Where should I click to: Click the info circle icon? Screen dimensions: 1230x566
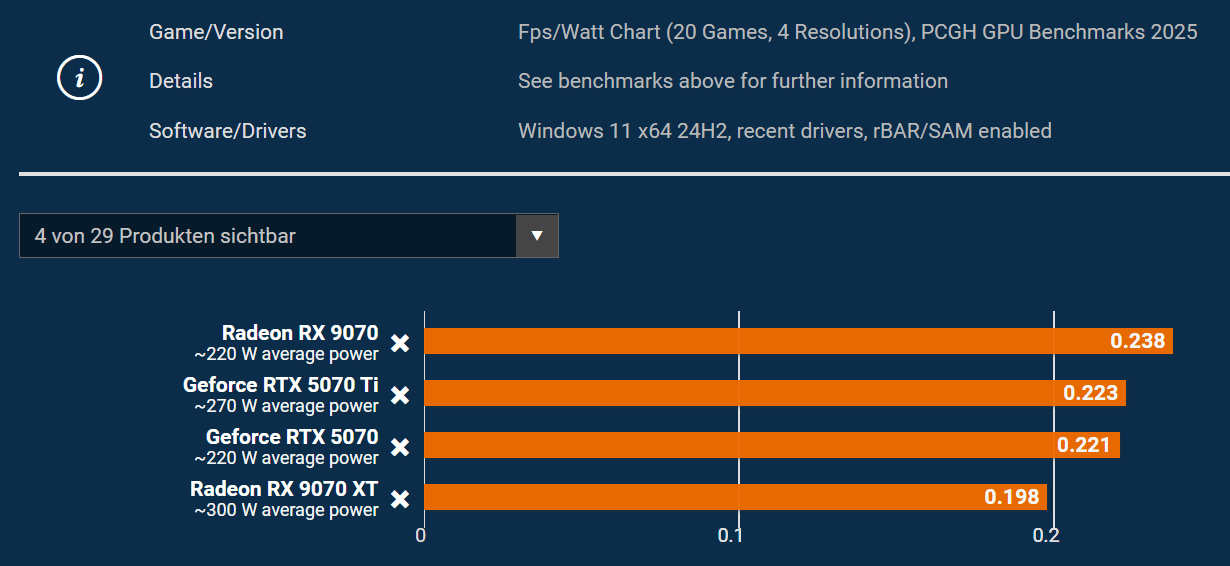(80, 78)
